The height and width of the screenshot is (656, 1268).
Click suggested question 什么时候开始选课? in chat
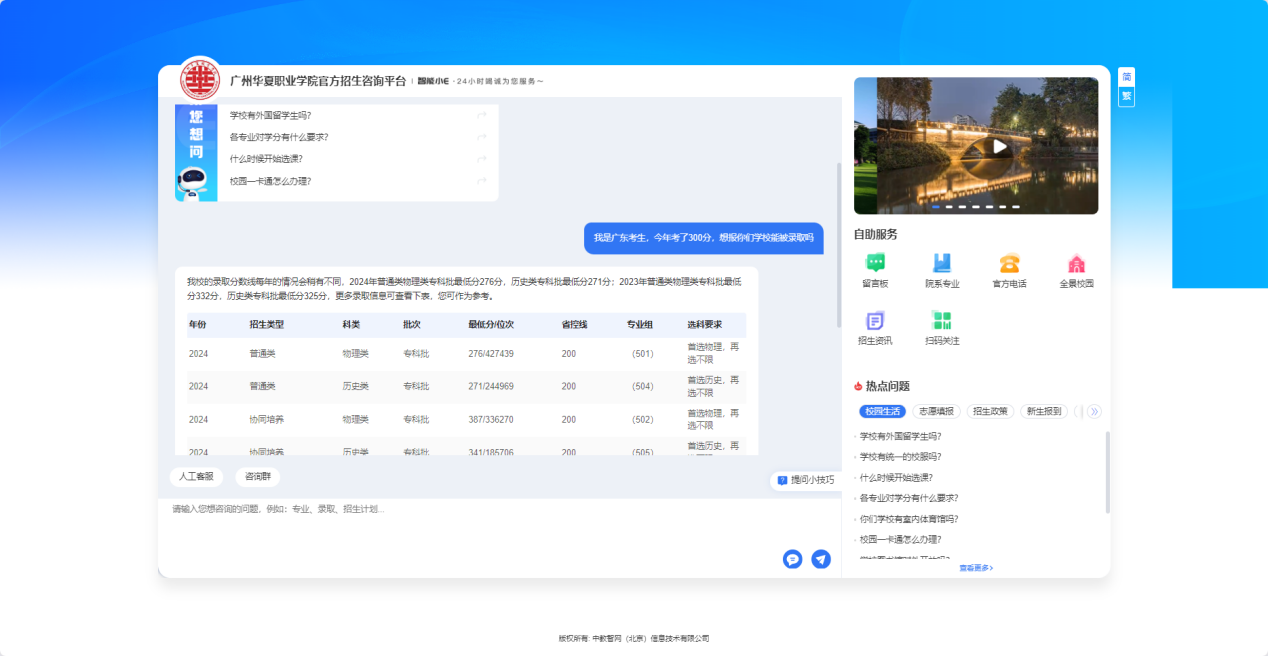[x=266, y=159]
